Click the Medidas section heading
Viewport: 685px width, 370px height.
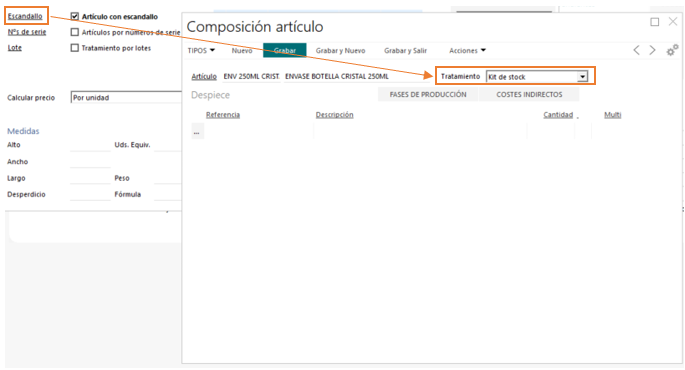pyautogui.click(x=23, y=131)
